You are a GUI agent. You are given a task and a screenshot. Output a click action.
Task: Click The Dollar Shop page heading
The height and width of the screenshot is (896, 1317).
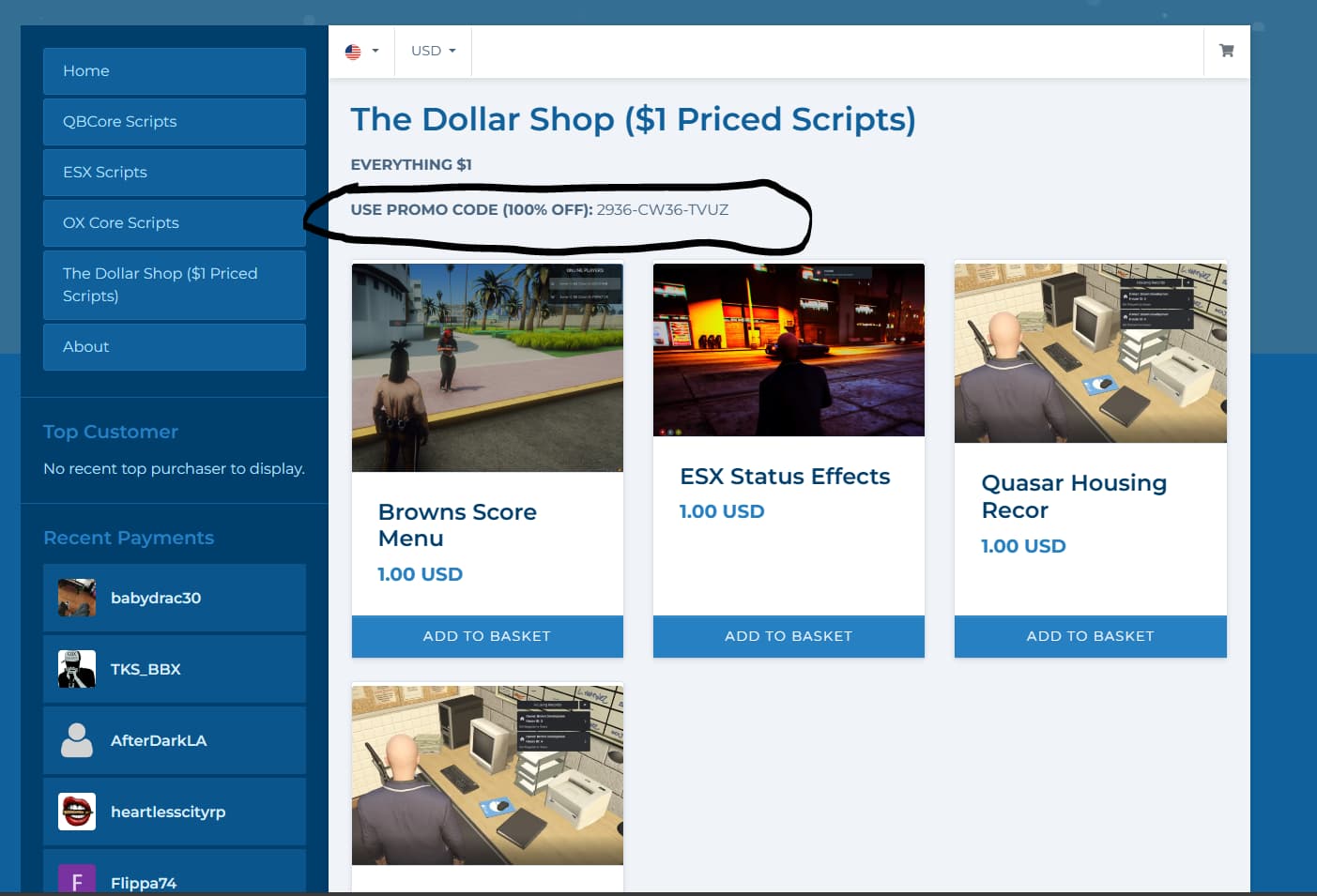click(x=633, y=120)
